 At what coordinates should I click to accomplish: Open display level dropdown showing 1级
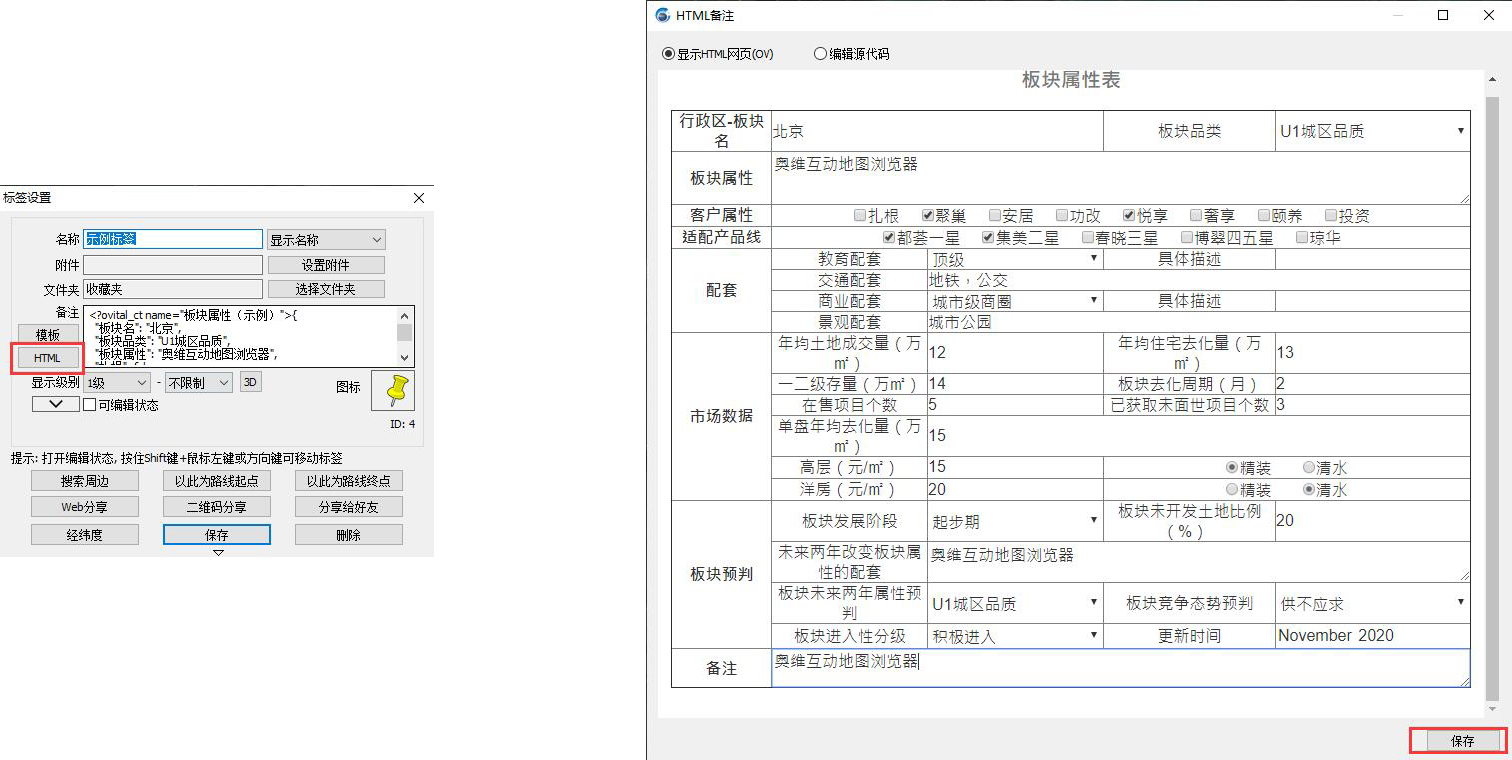tap(117, 382)
